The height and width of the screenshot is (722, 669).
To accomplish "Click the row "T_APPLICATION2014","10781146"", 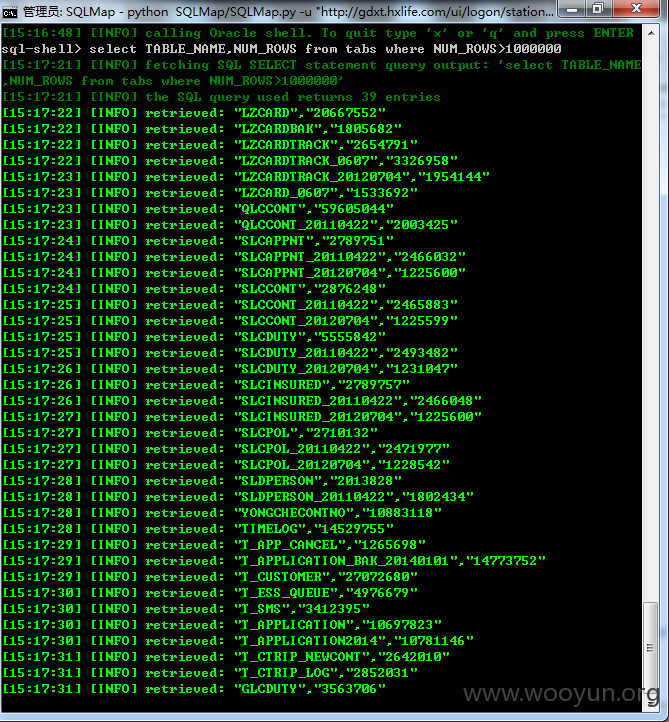I will click(238, 640).
